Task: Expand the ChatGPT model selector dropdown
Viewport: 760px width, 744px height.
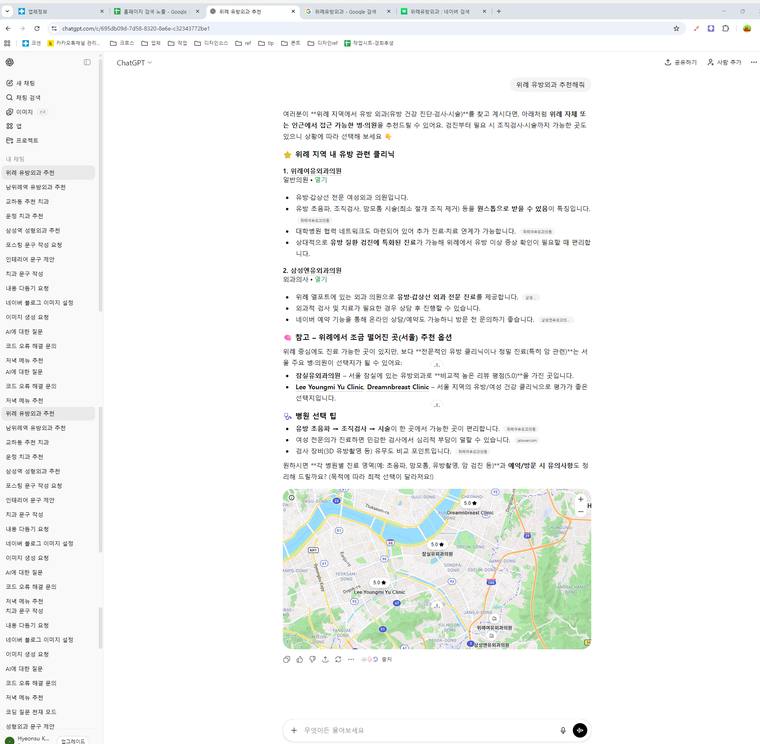Action: 134,63
